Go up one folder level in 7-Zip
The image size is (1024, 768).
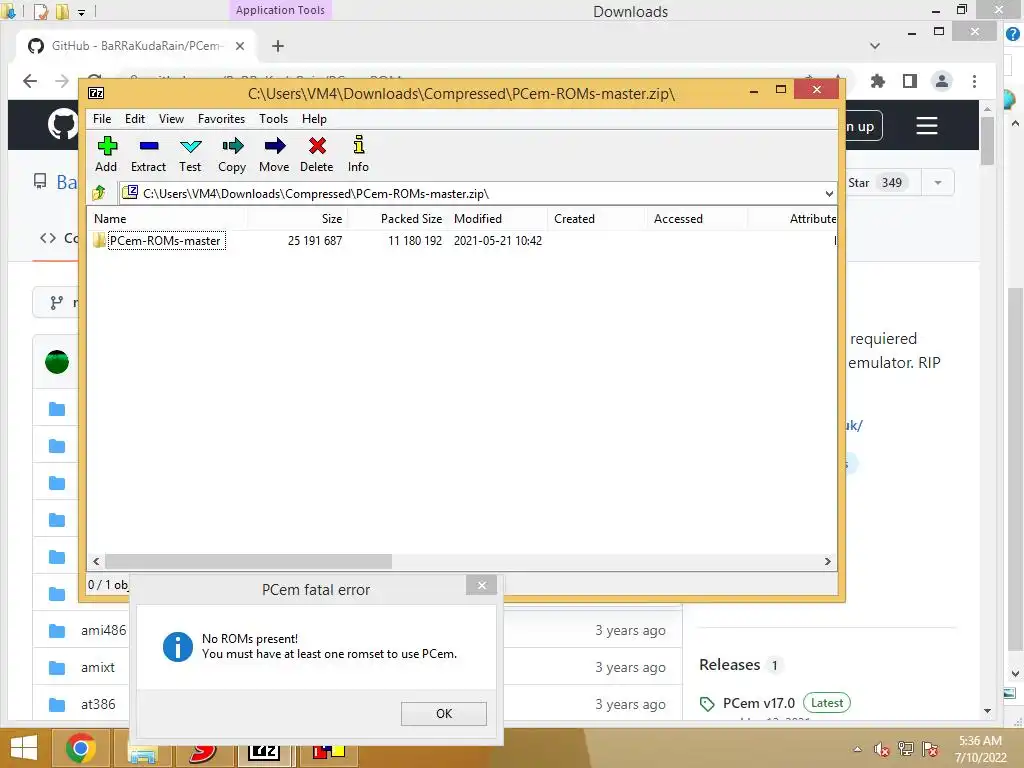[x=99, y=193]
